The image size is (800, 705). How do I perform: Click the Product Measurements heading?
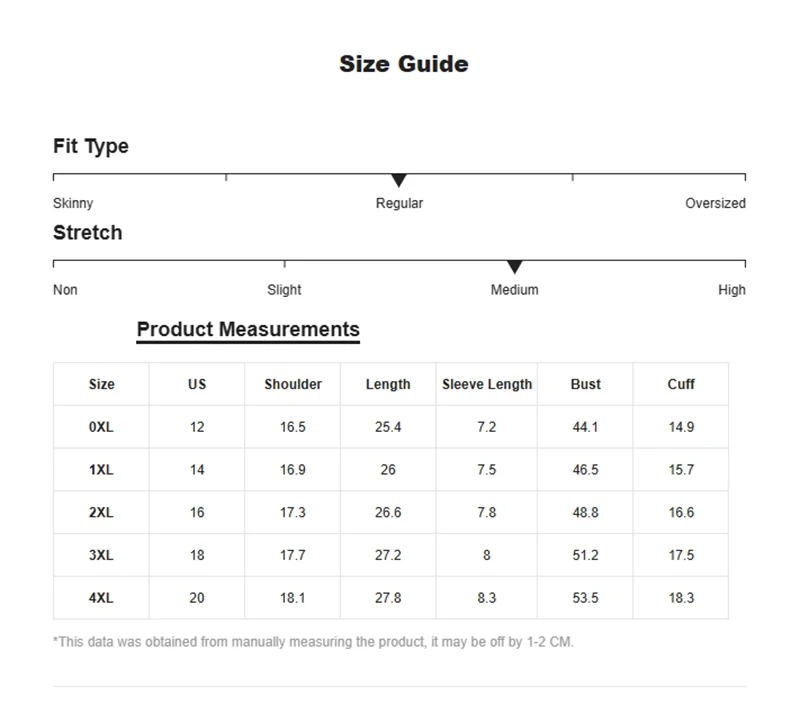click(x=248, y=329)
